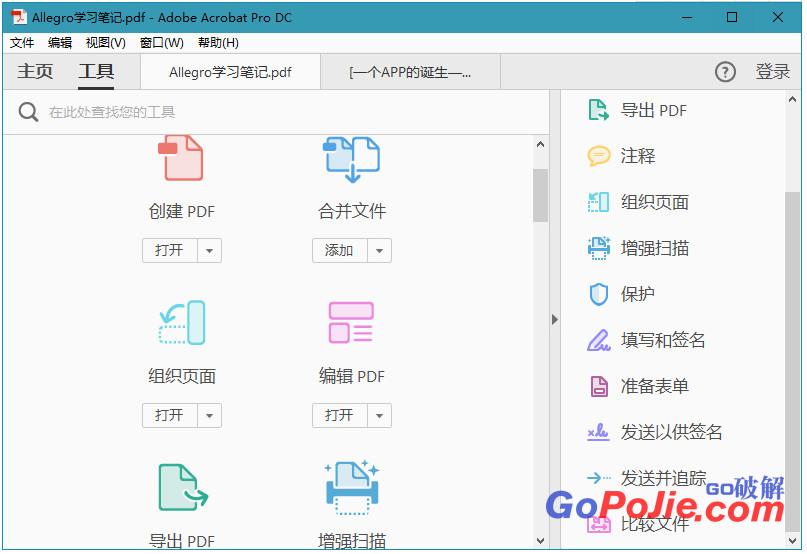807x554 pixels.
Task: Click the right sidebar scrollbar thumb
Action: (793, 361)
